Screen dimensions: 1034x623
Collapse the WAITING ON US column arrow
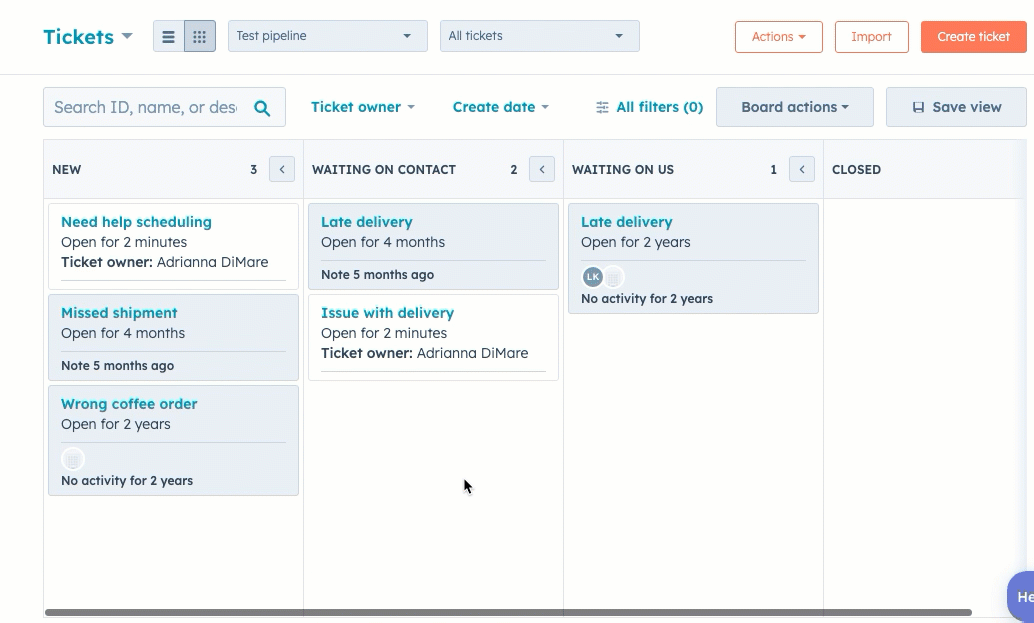pos(802,169)
